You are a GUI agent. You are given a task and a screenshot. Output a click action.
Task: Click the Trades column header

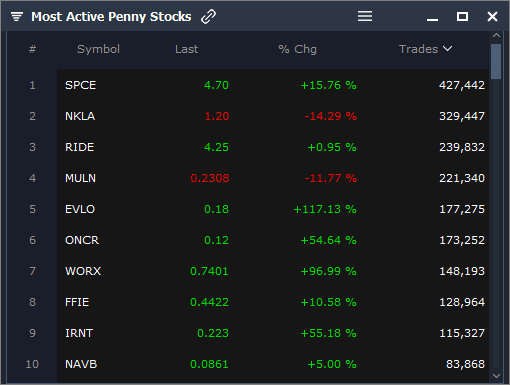418,49
